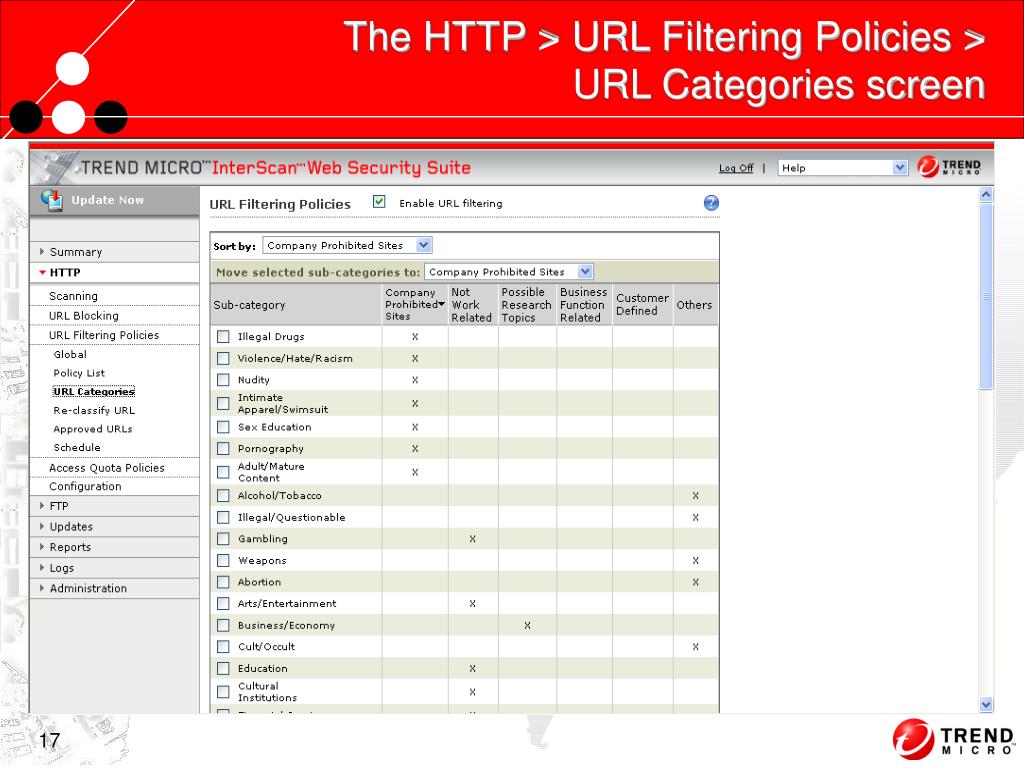Screen dimensions: 1024x768
Task: Check the Illegal Drugs sub-category
Action: tap(223, 336)
